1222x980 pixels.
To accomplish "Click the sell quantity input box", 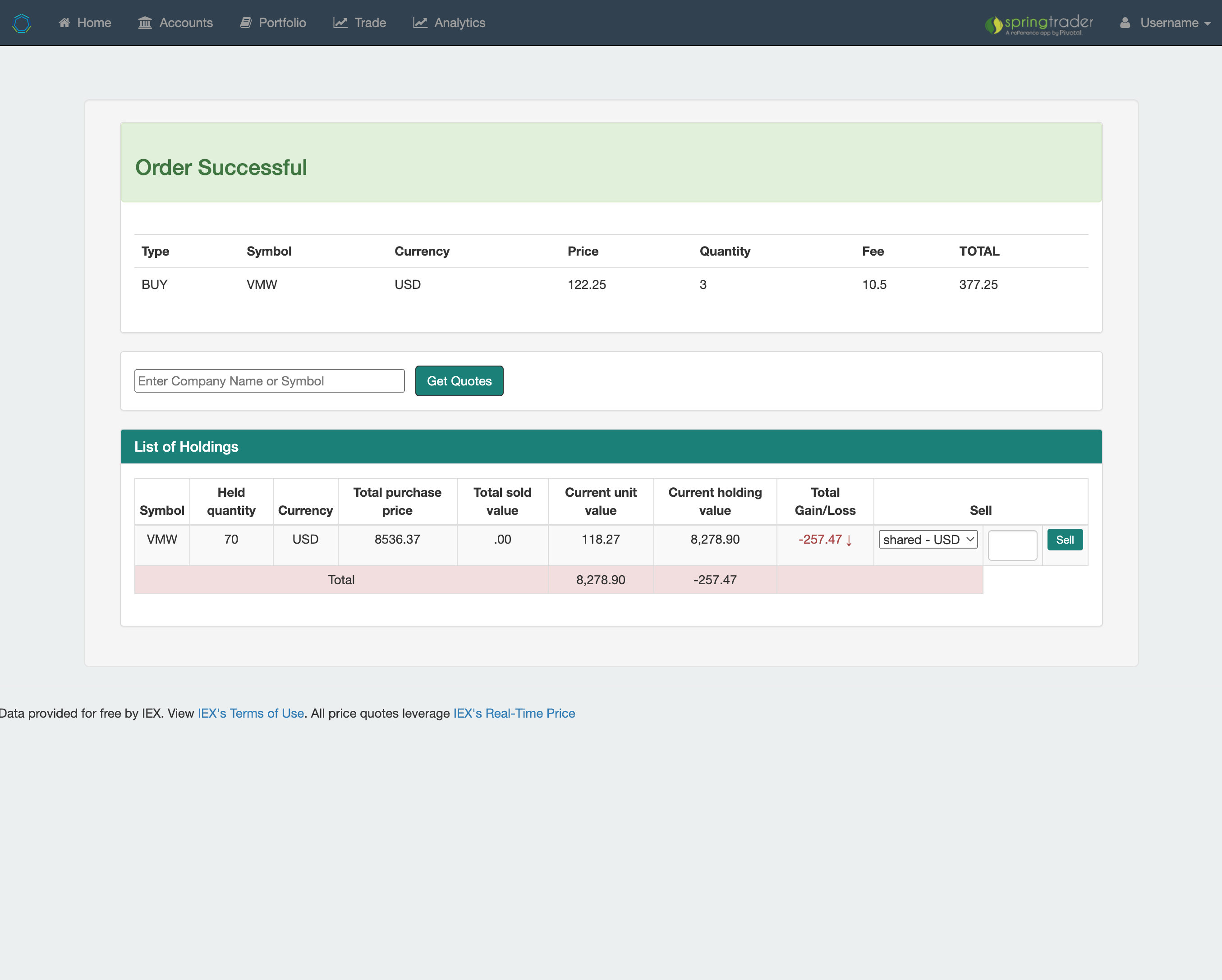I will click(1012, 545).
